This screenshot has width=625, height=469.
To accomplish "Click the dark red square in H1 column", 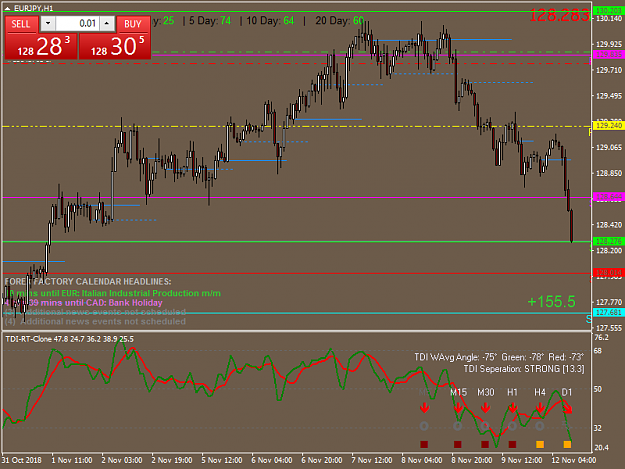I will point(513,444).
